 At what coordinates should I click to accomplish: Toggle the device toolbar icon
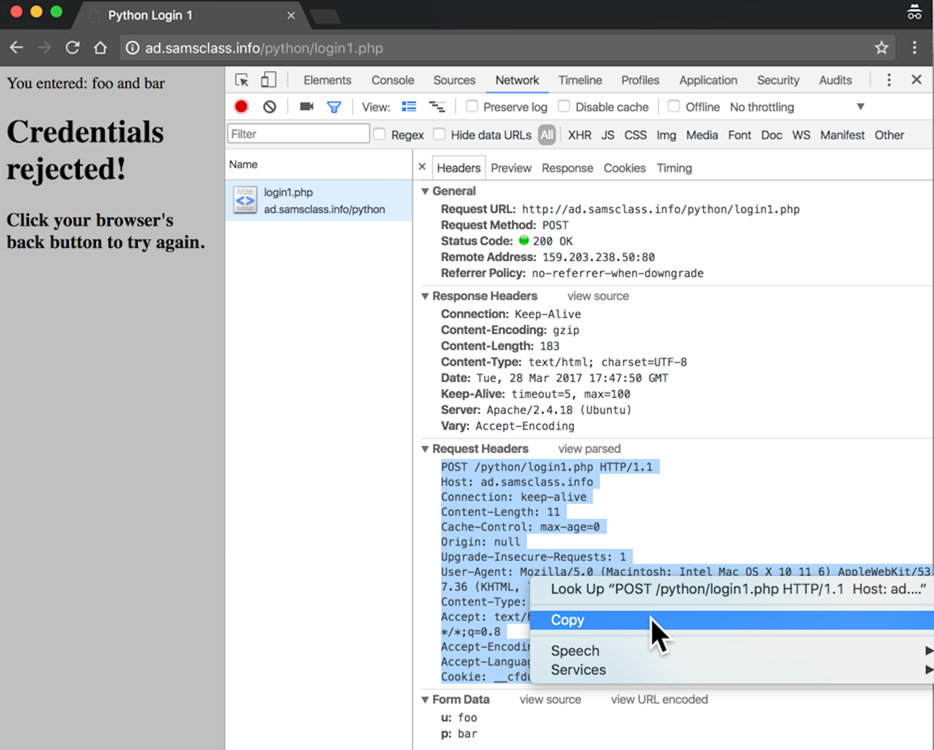click(x=268, y=80)
